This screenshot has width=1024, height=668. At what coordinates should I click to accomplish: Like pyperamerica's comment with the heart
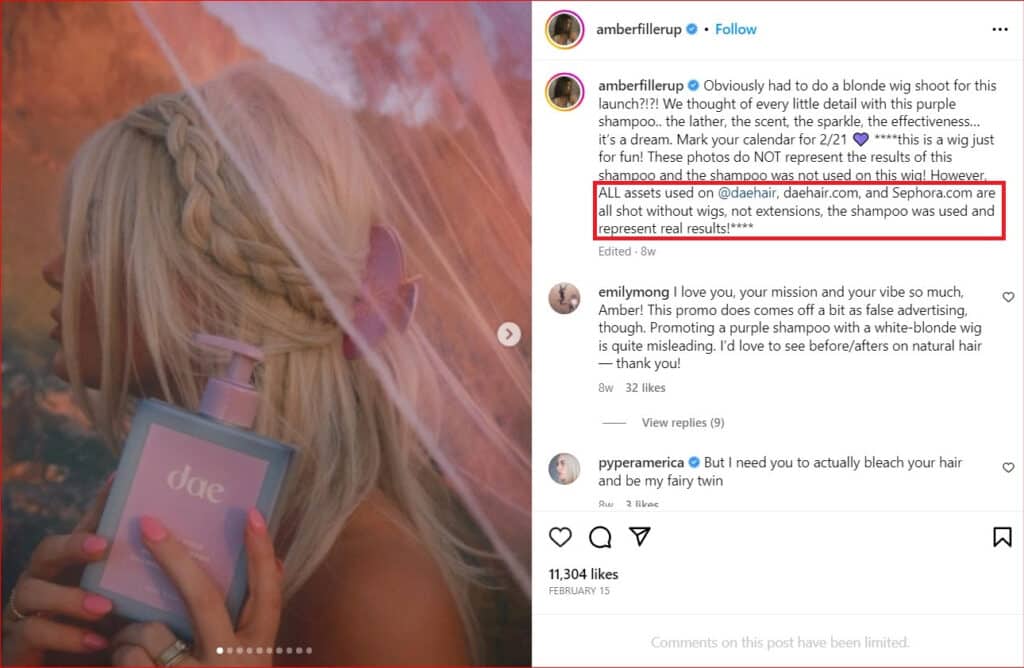tap(1008, 468)
